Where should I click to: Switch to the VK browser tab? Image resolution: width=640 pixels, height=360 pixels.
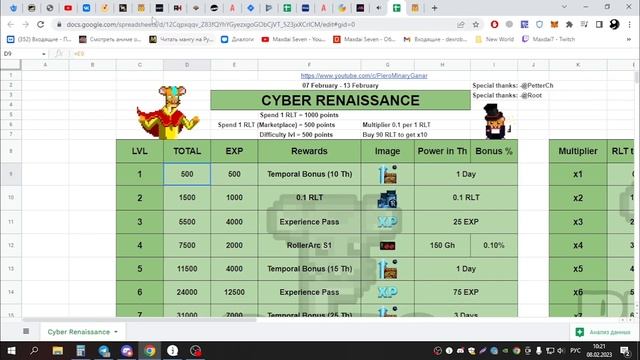87,8
